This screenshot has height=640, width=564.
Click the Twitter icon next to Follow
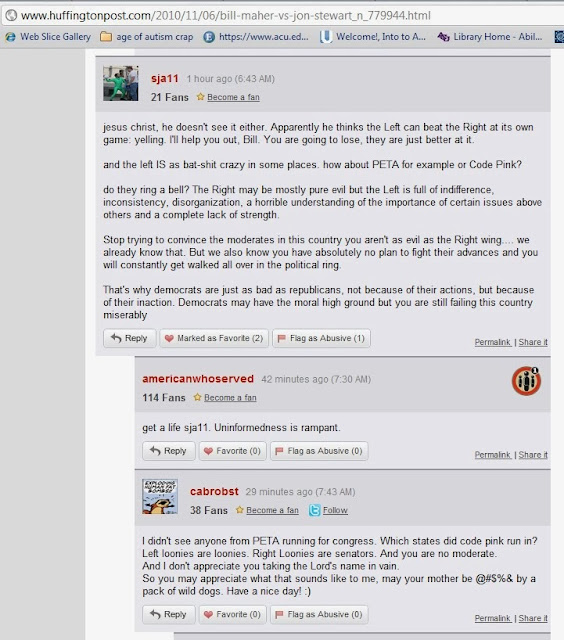click(314, 510)
